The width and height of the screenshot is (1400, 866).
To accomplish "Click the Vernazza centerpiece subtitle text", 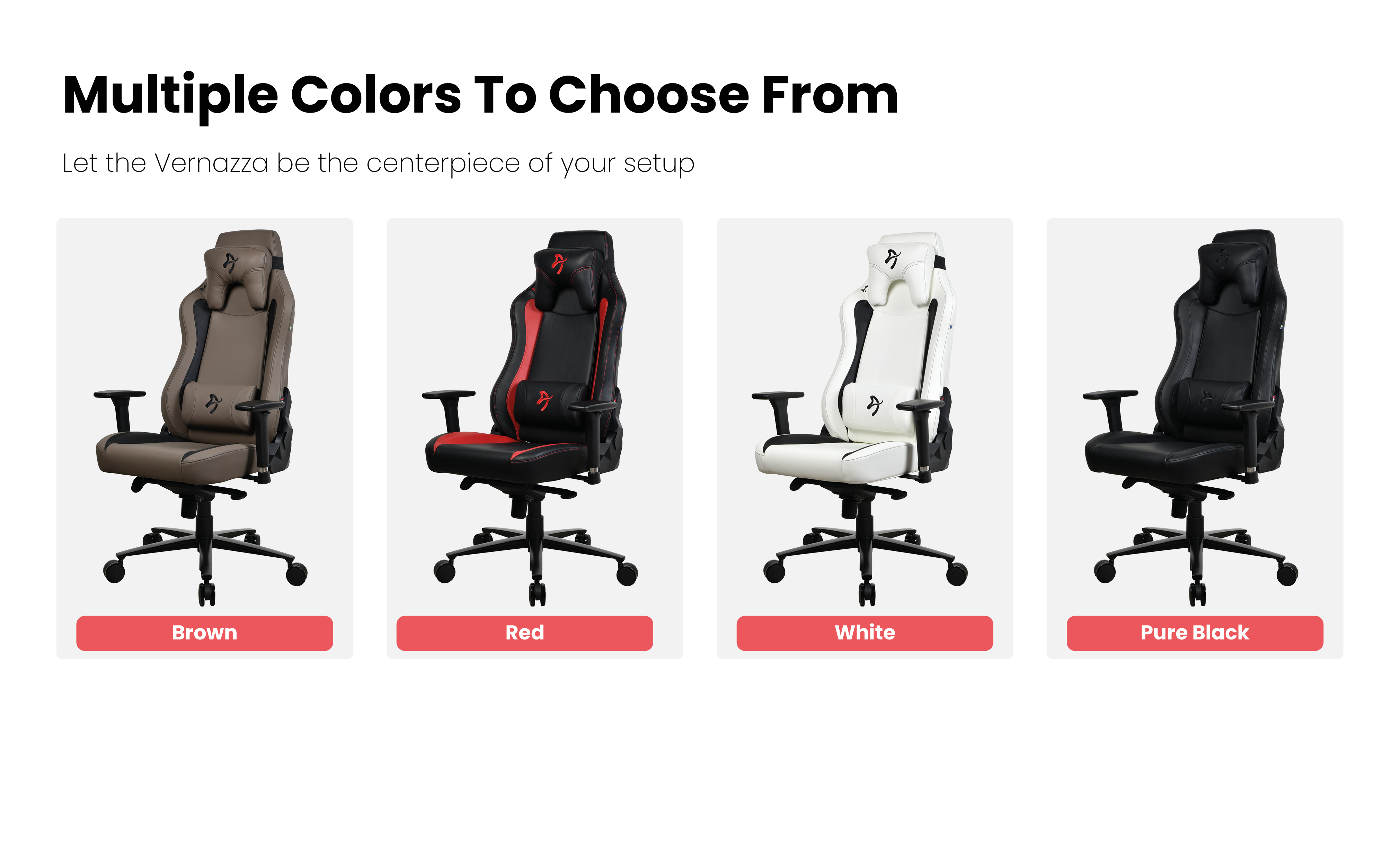I will pyautogui.click(x=378, y=164).
